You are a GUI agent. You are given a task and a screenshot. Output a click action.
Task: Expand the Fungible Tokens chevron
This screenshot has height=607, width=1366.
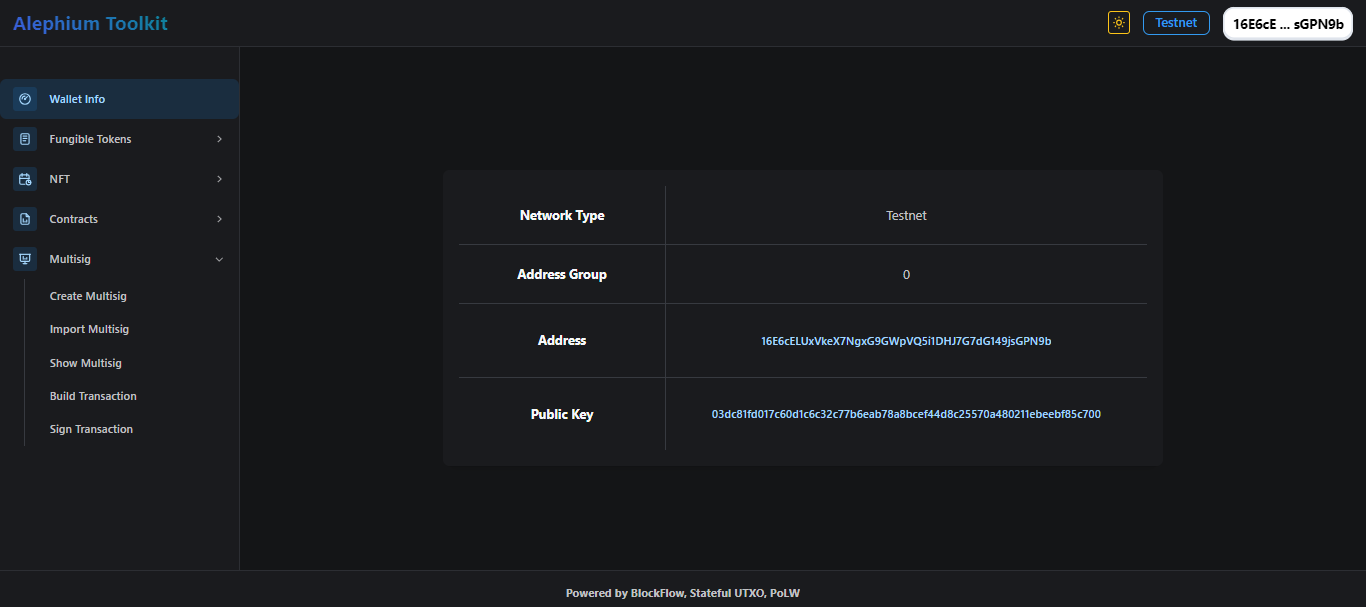[x=219, y=139]
